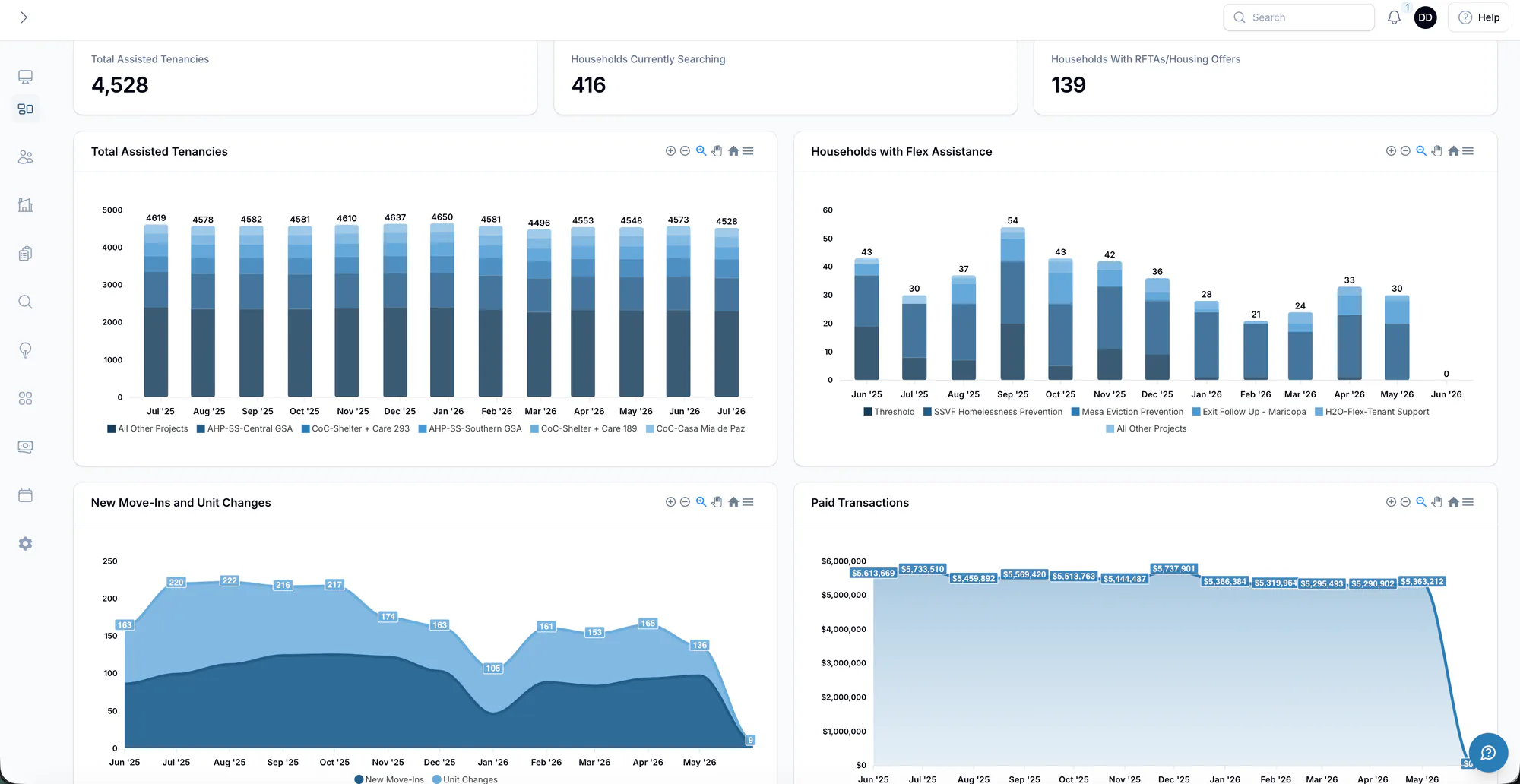Reset zoom with home icon on Flex Assistance chart

[x=1453, y=151]
